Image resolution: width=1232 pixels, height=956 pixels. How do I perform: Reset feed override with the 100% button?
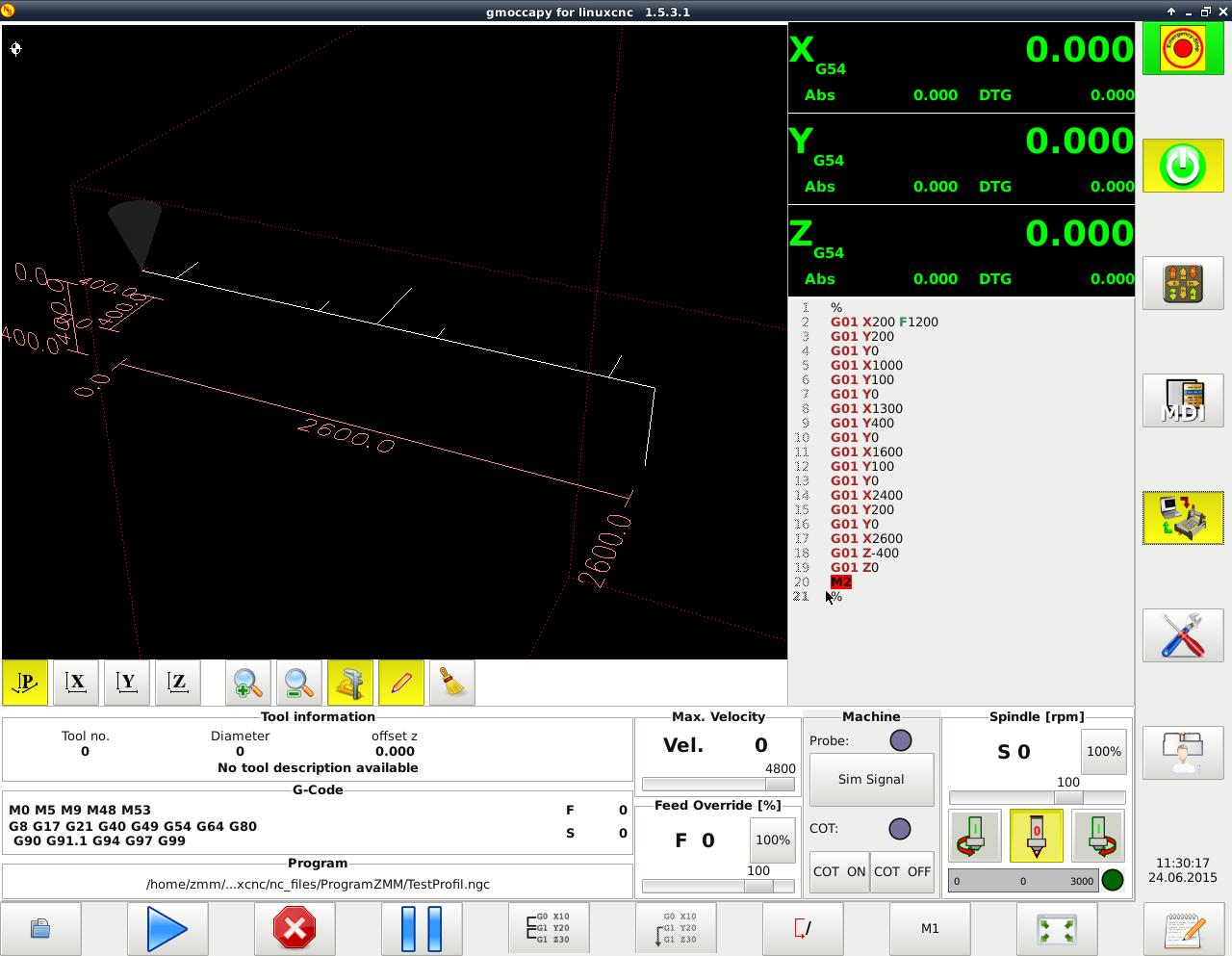pos(772,840)
